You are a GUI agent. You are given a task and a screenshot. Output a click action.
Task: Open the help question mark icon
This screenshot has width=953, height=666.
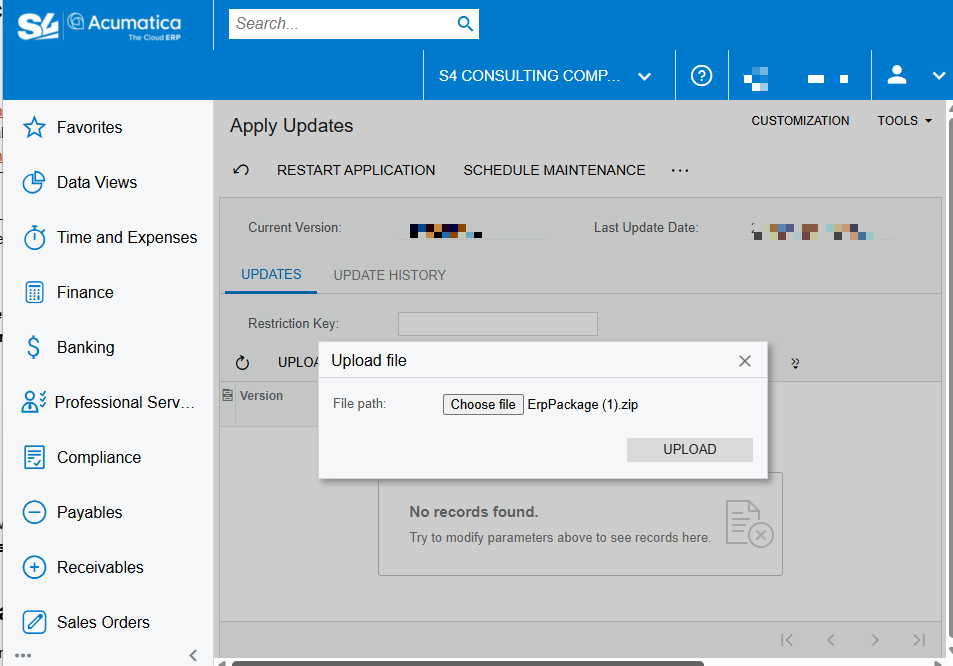click(x=702, y=76)
